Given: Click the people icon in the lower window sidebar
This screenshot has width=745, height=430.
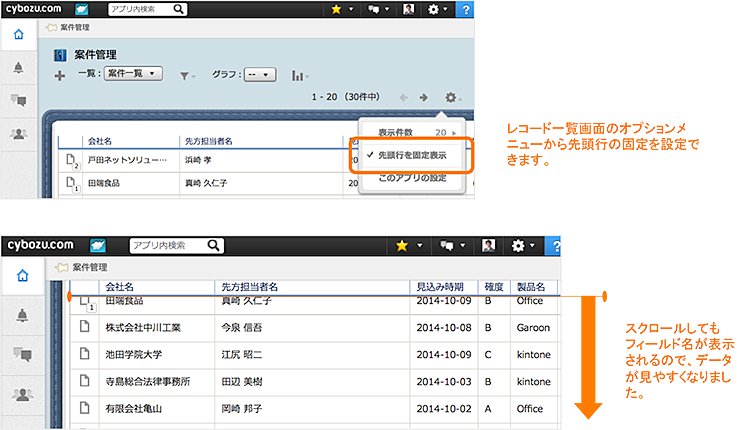Looking at the screenshot, I should click(x=20, y=394).
